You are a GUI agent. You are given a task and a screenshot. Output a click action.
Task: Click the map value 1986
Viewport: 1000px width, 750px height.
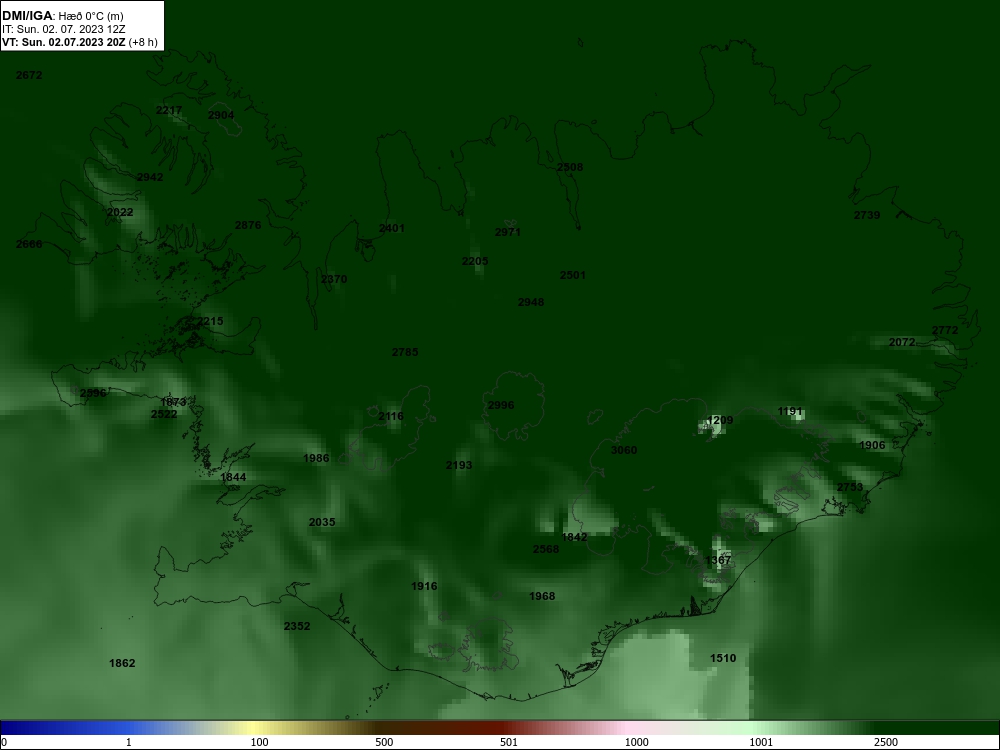coord(316,459)
